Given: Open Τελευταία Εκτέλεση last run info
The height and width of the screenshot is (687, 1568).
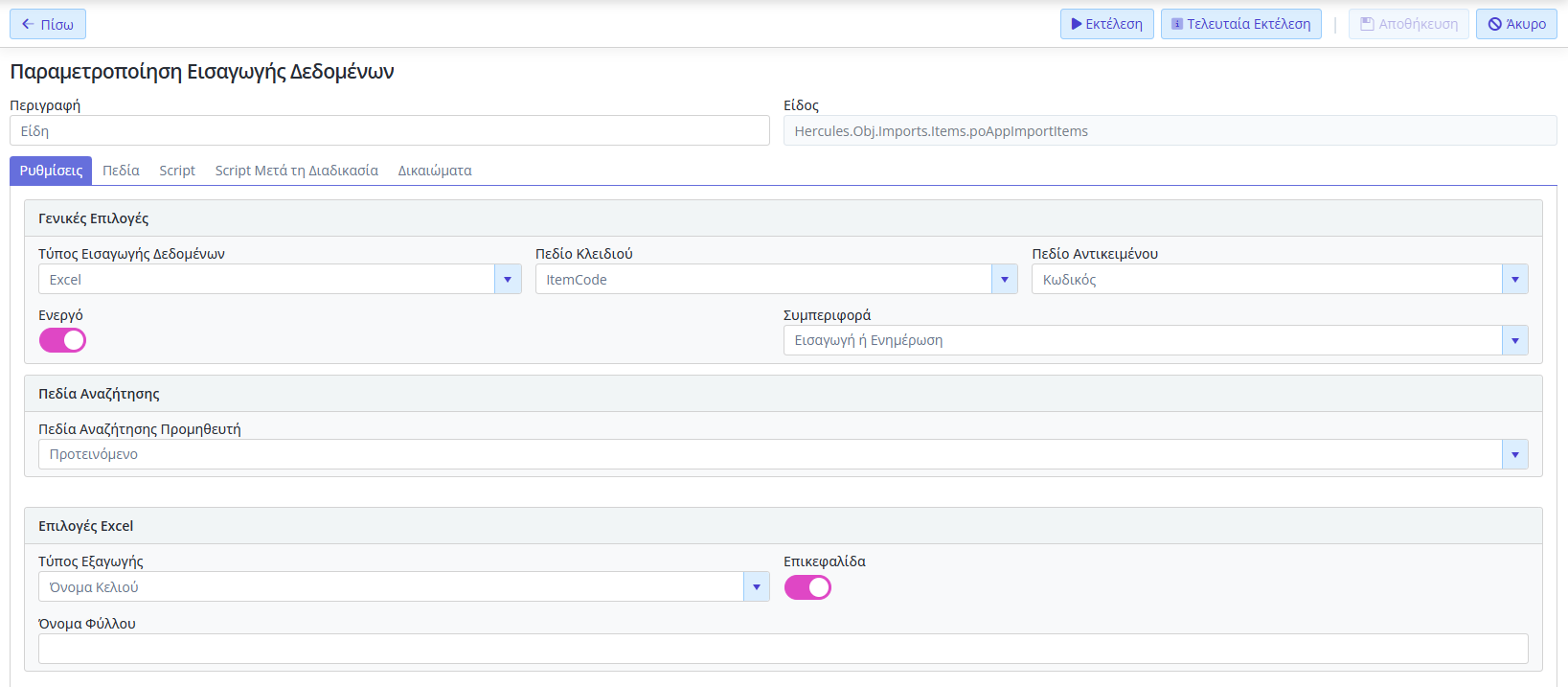Looking at the screenshot, I should point(1240,24).
